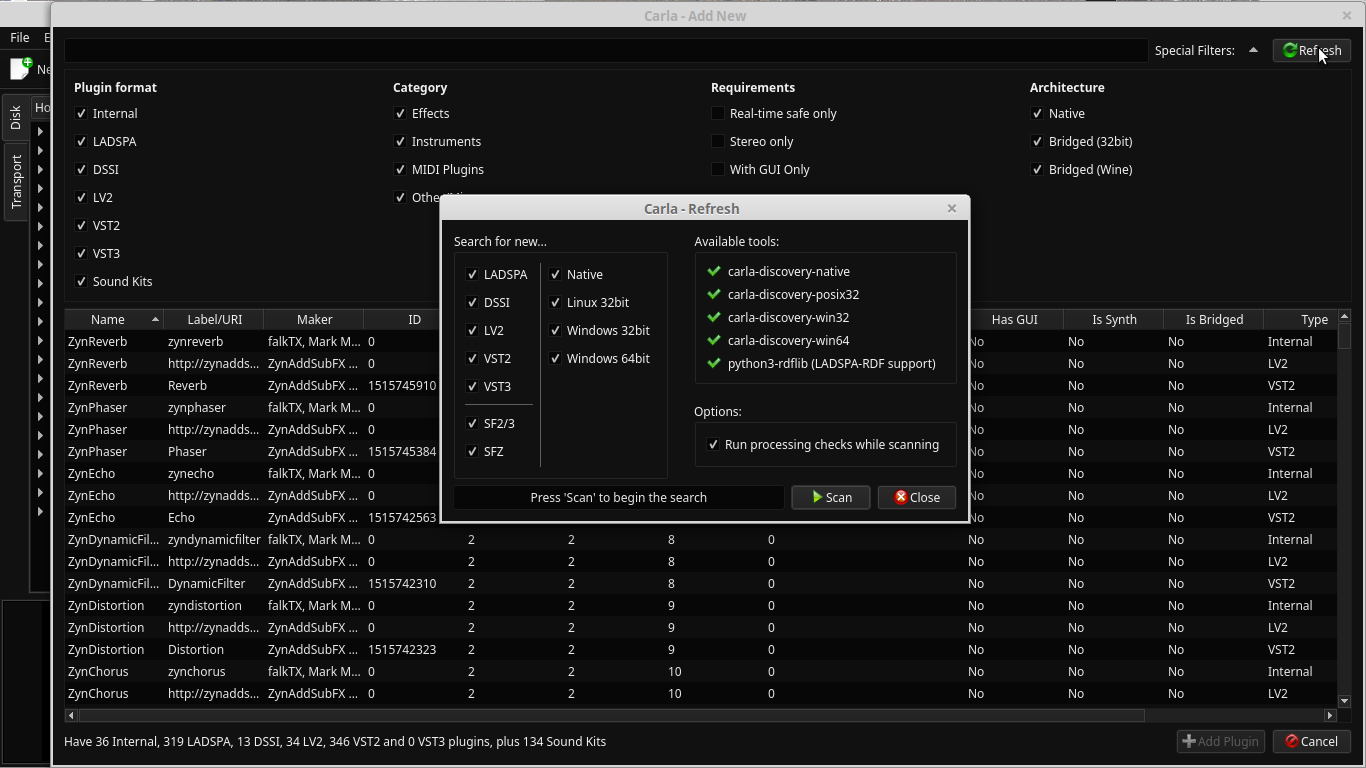Switch to the Transport side tab
Image resolution: width=1366 pixels, height=768 pixels.
pos(15,181)
